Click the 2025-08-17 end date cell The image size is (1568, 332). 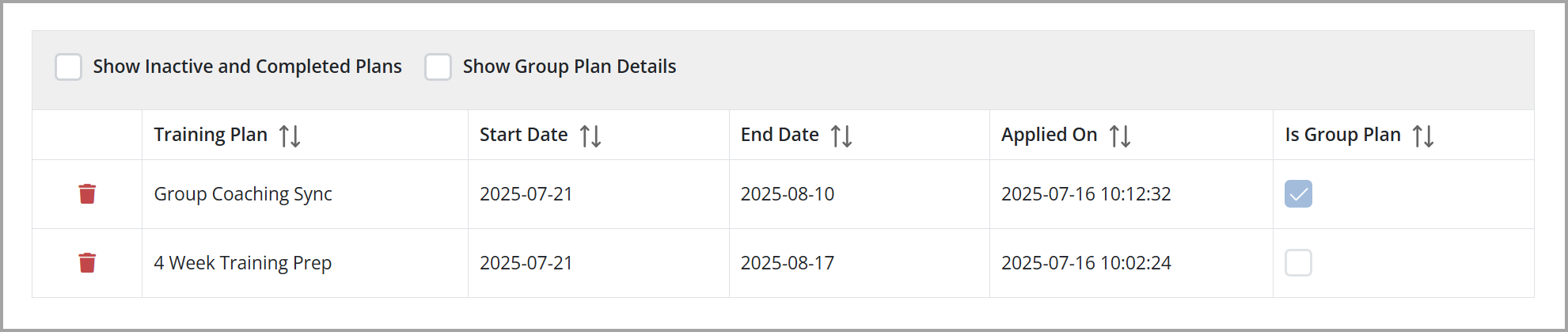click(x=860, y=263)
